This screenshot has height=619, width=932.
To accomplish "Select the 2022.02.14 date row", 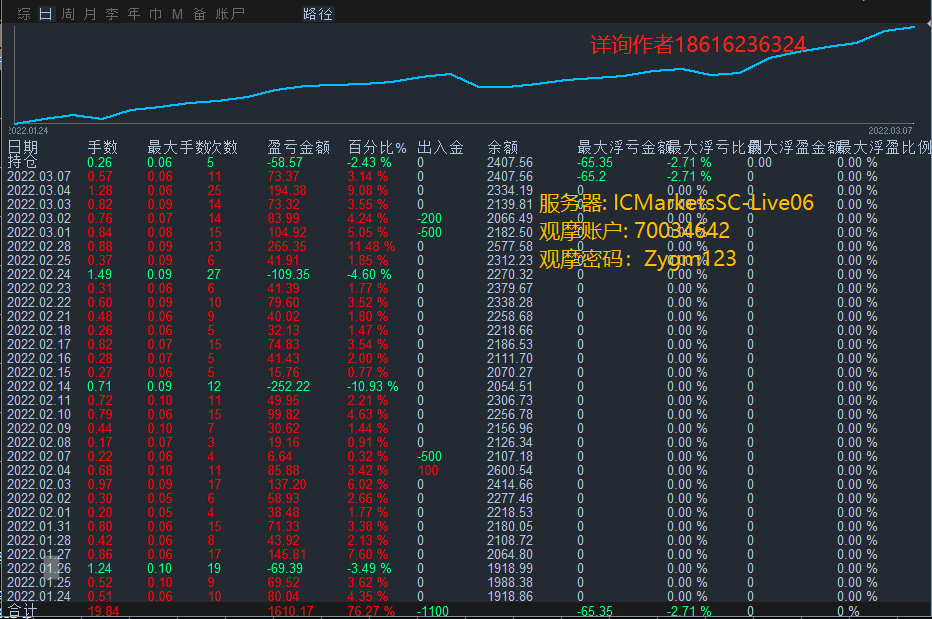I will 39,386.
